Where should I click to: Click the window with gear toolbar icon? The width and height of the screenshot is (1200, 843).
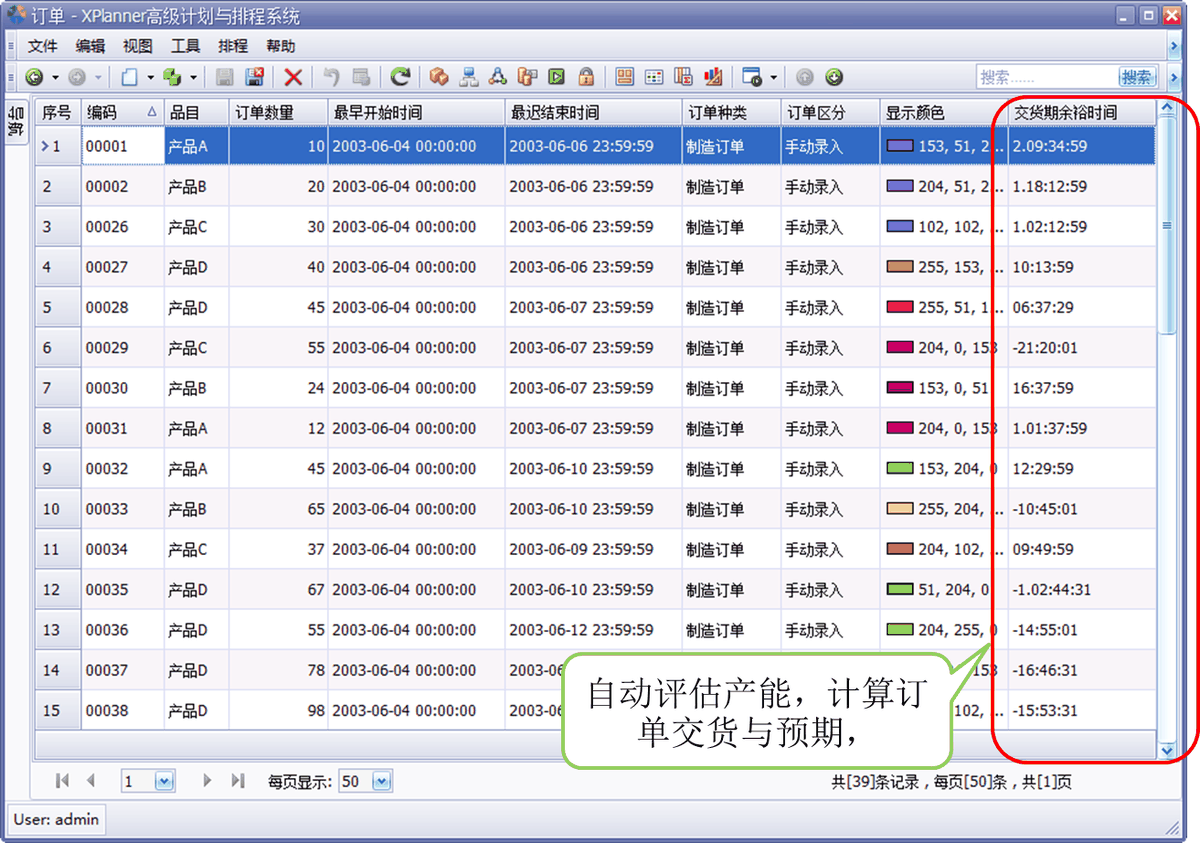pos(752,77)
